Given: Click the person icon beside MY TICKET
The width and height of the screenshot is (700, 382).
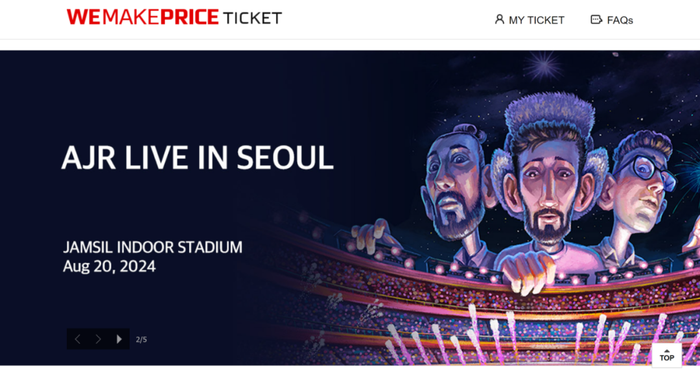Looking at the screenshot, I should (x=499, y=19).
